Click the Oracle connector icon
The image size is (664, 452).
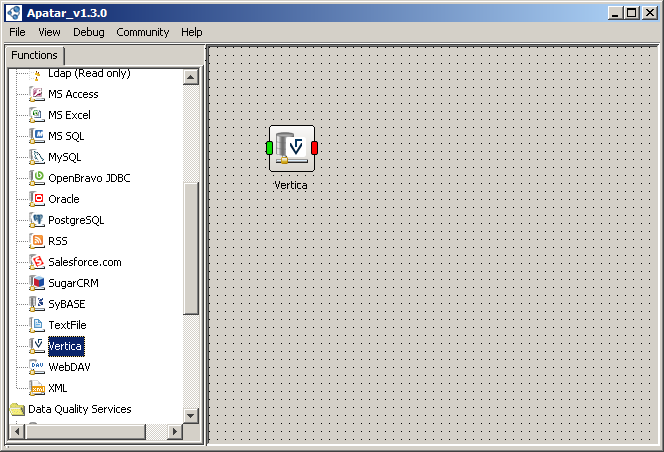[x=37, y=199]
